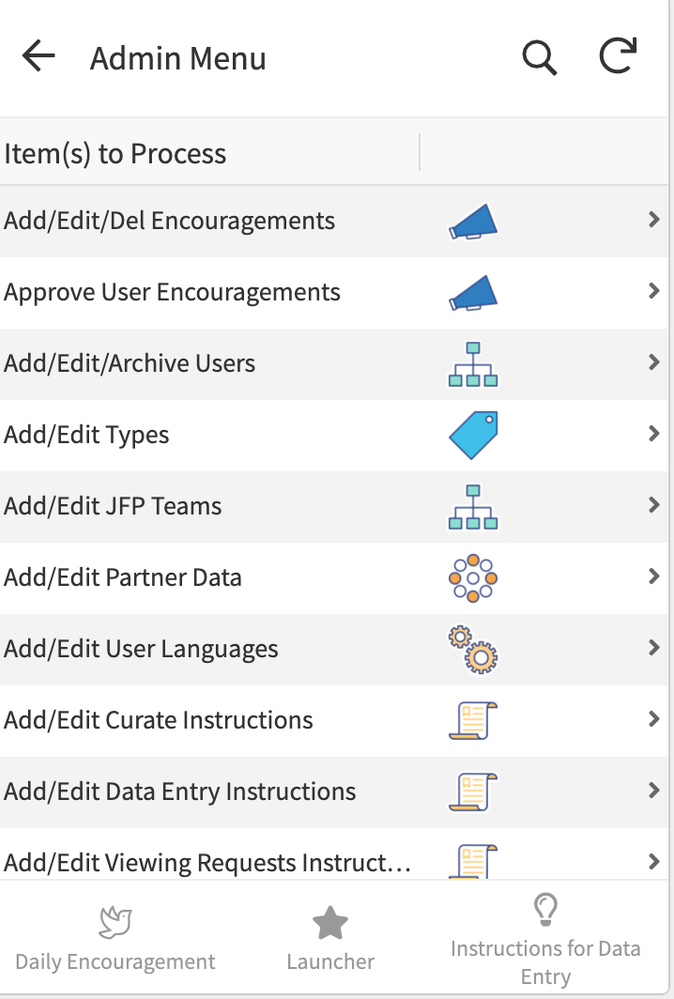
Task: Expand chevron on Add/Edit Data Entry Instructions
Action: point(654,791)
